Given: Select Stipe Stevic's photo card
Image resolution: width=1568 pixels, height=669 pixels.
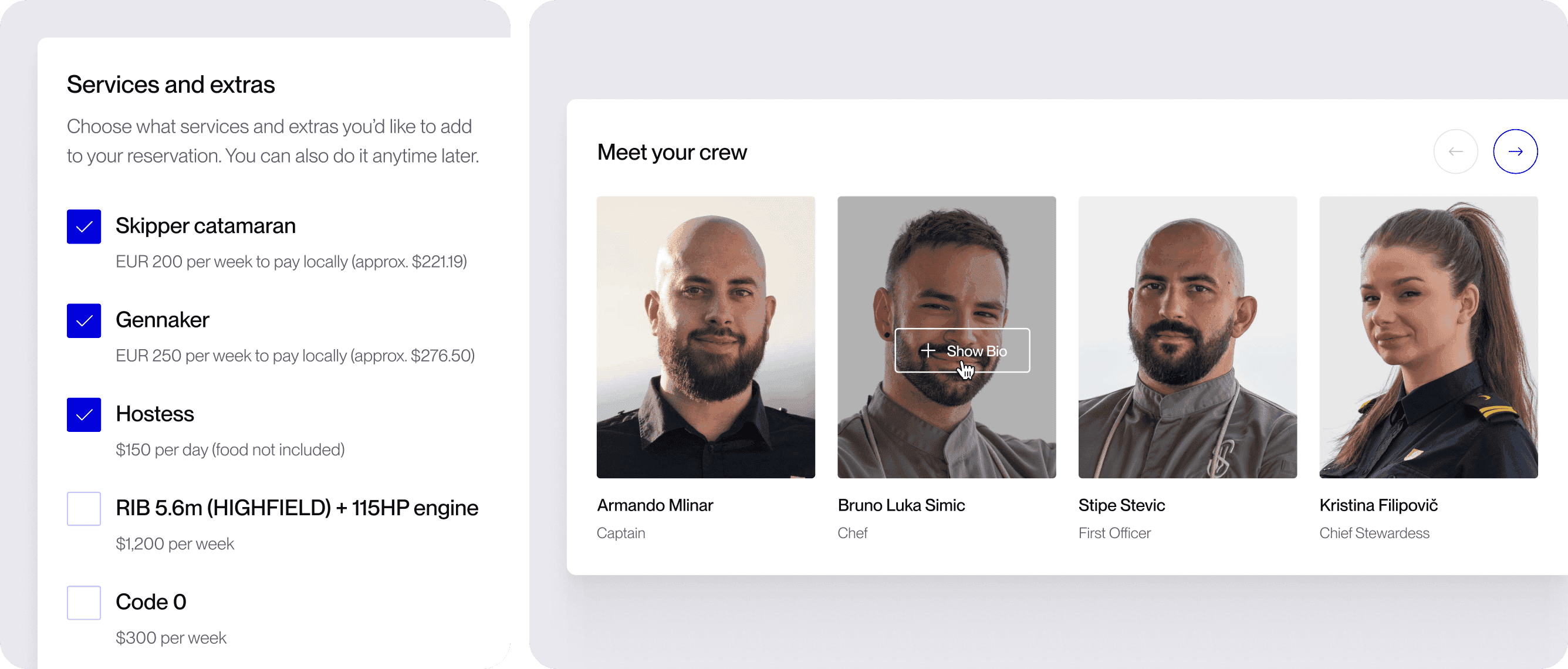Looking at the screenshot, I should point(1187,337).
